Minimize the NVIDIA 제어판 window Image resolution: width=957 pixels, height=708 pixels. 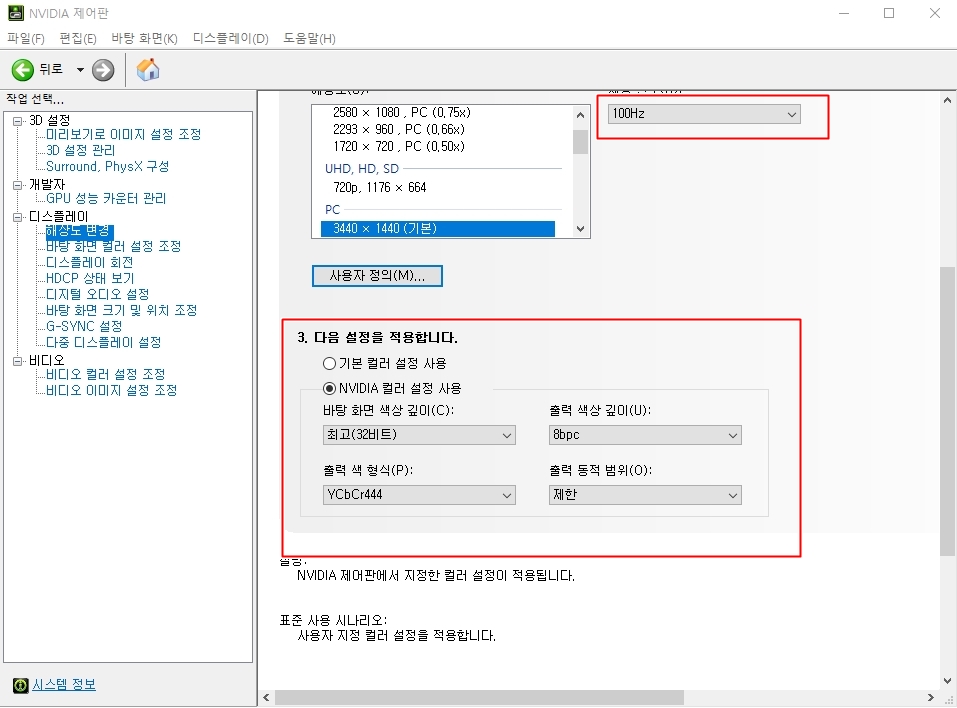click(x=844, y=13)
